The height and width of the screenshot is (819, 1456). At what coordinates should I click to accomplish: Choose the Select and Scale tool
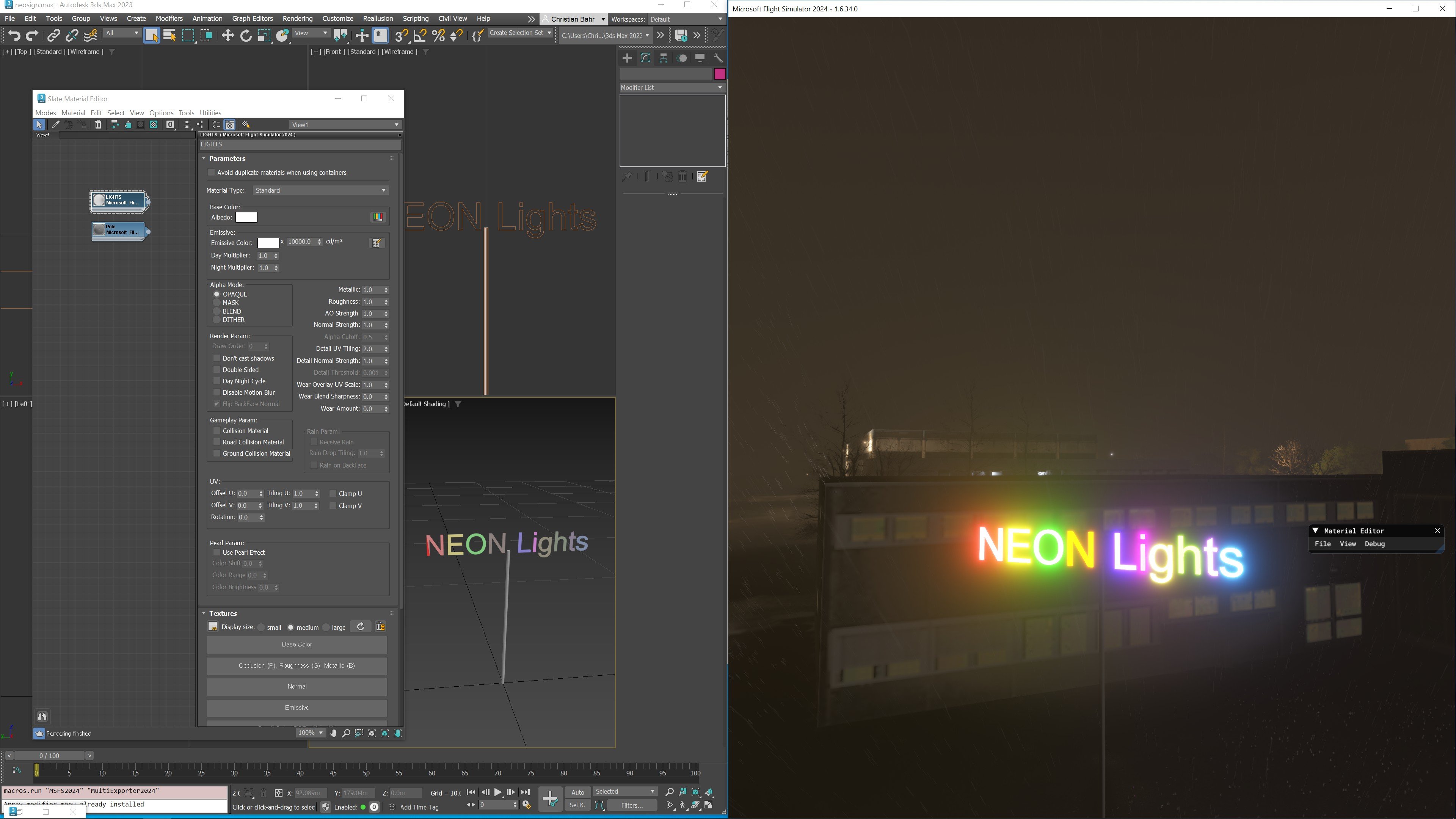[x=264, y=36]
